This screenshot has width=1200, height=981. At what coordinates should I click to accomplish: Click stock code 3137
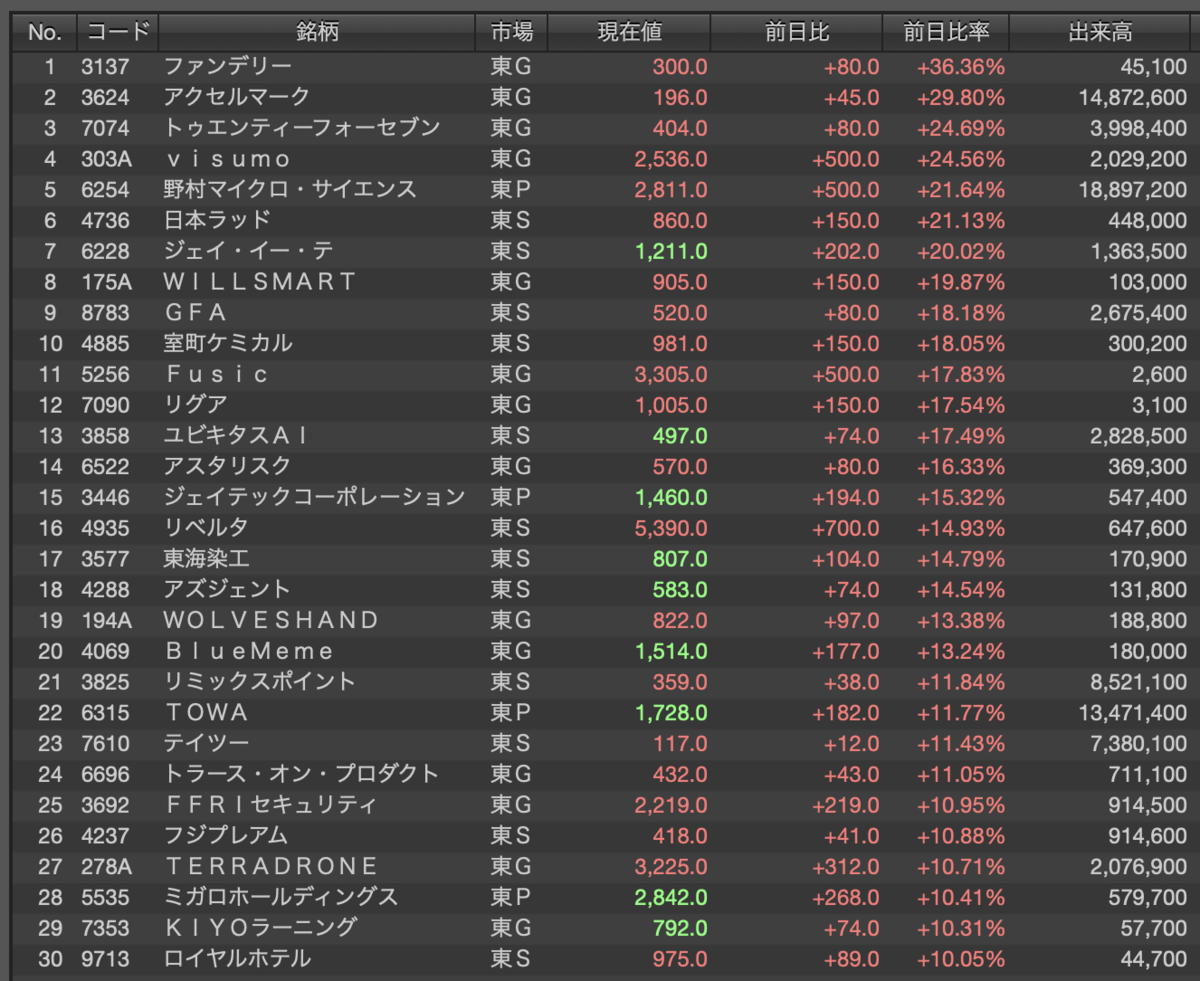(103, 66)
